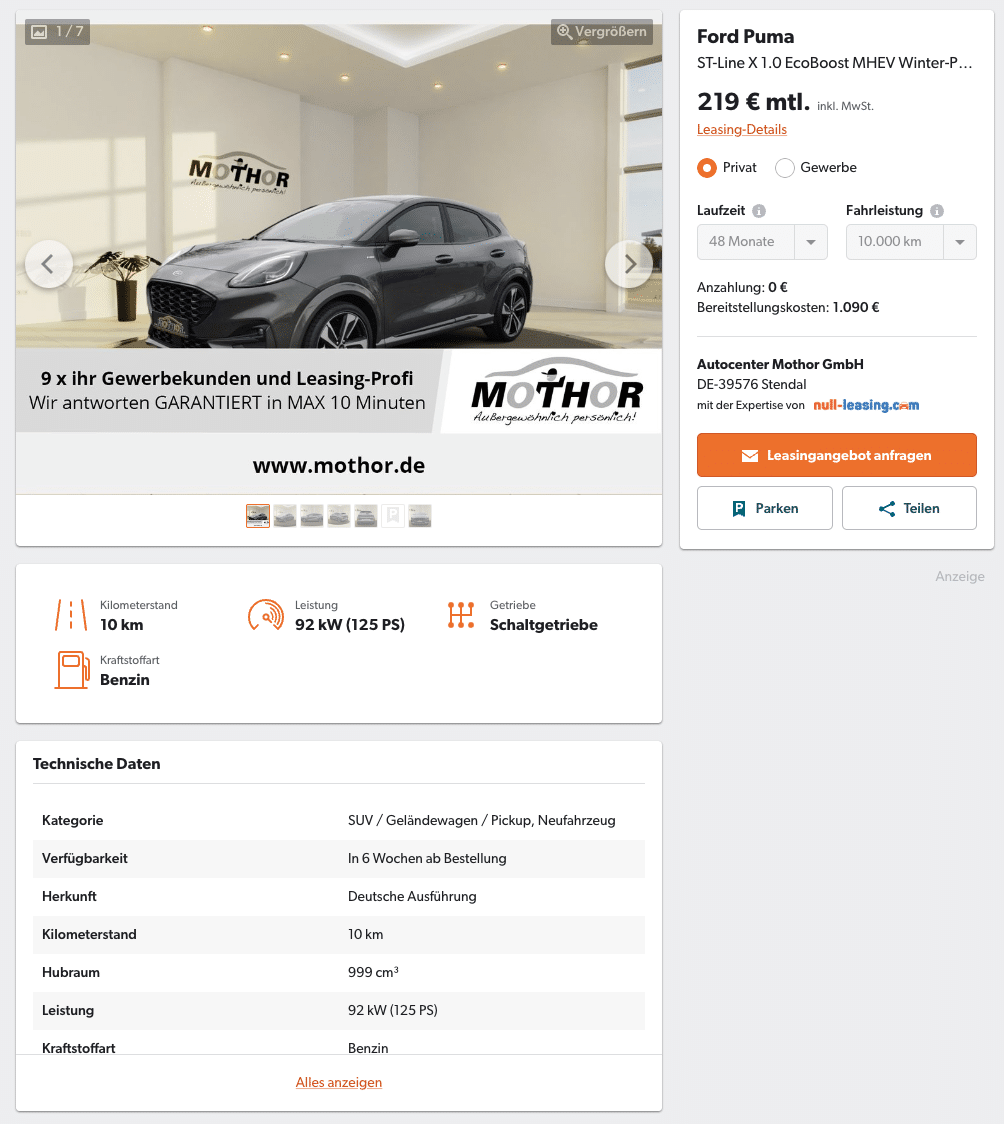1004x1124 pixels.
Task: Expand technical data with Alles anzeigen
Action: pyautogui.click(x=339, y=1082)
